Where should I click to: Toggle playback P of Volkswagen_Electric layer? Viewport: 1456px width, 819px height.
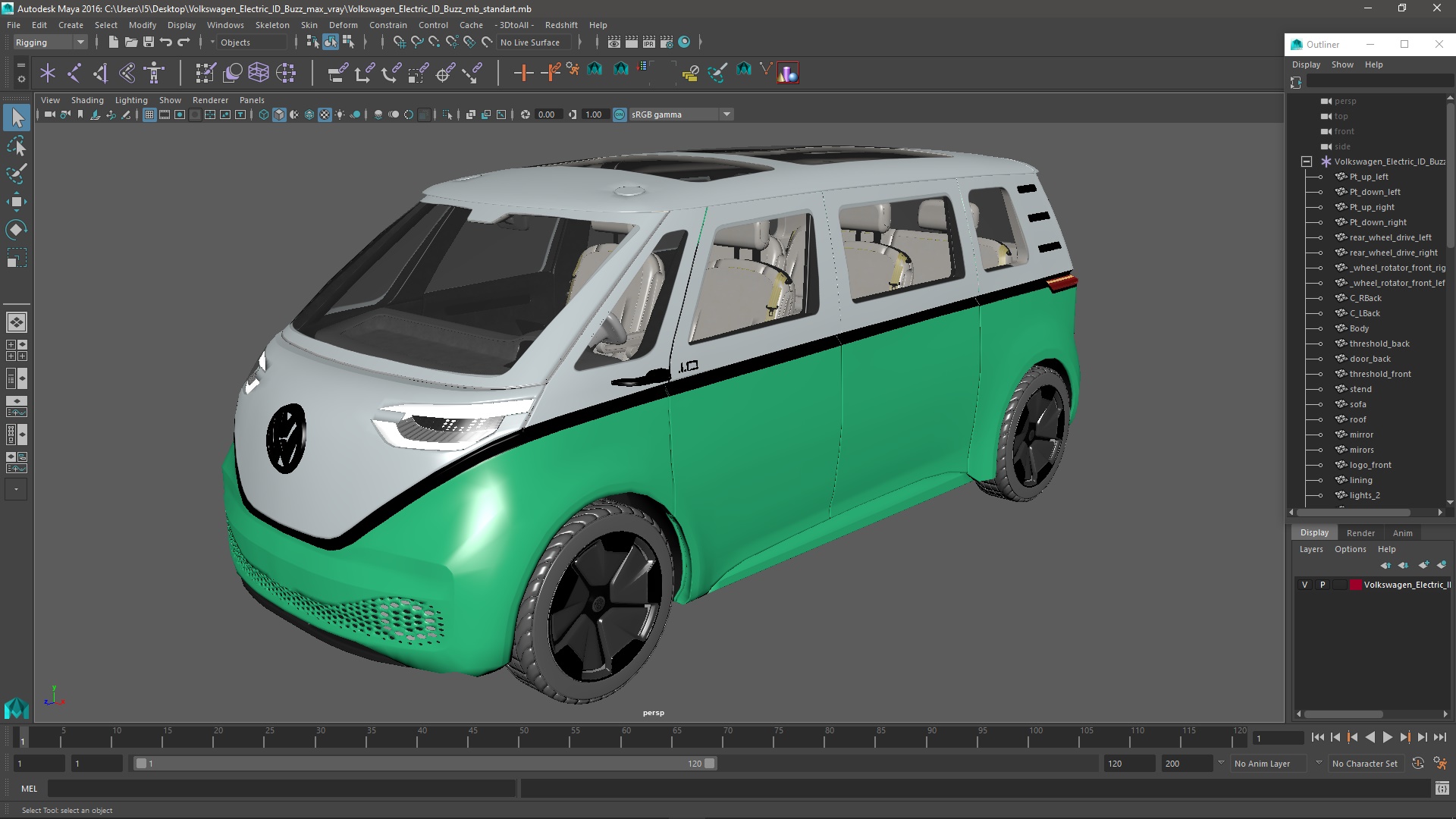pos(1323,585)
